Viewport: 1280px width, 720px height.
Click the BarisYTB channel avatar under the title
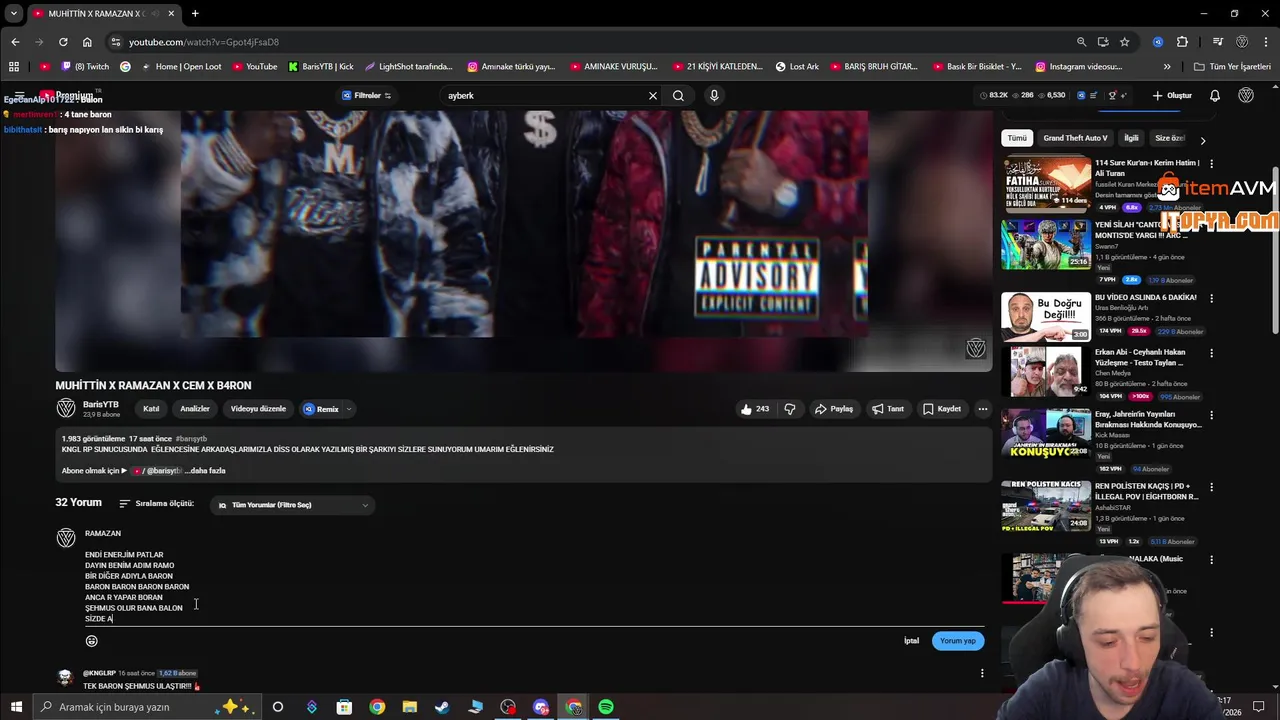point(66,408)
